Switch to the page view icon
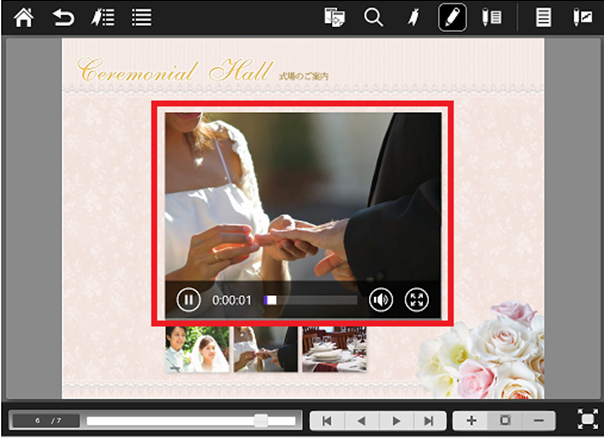The width and height of the screenshot is (604, 439). point(543,17)
